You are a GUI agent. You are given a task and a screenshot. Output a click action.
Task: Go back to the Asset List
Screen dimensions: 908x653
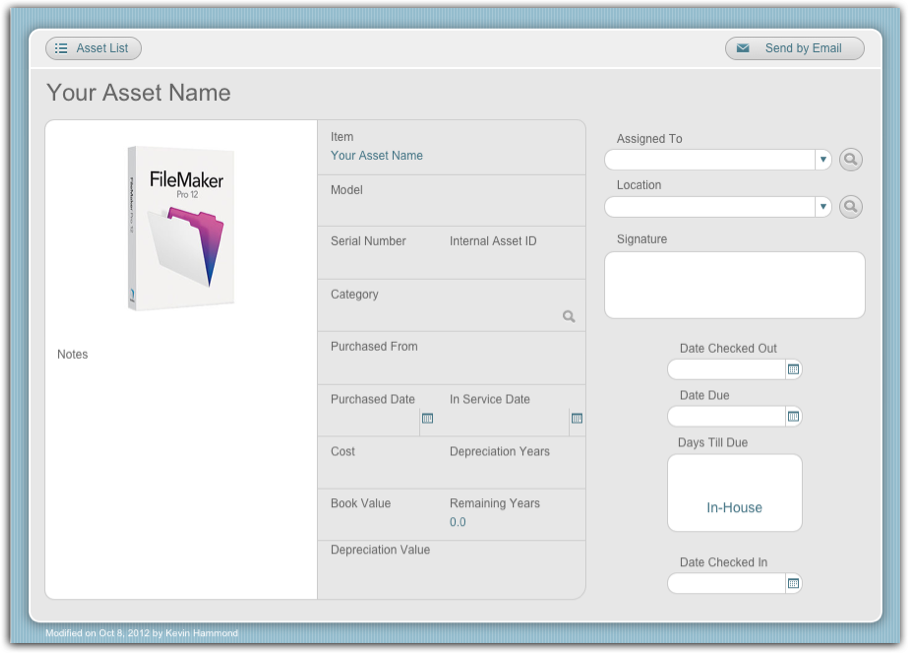tap(93, 47)
